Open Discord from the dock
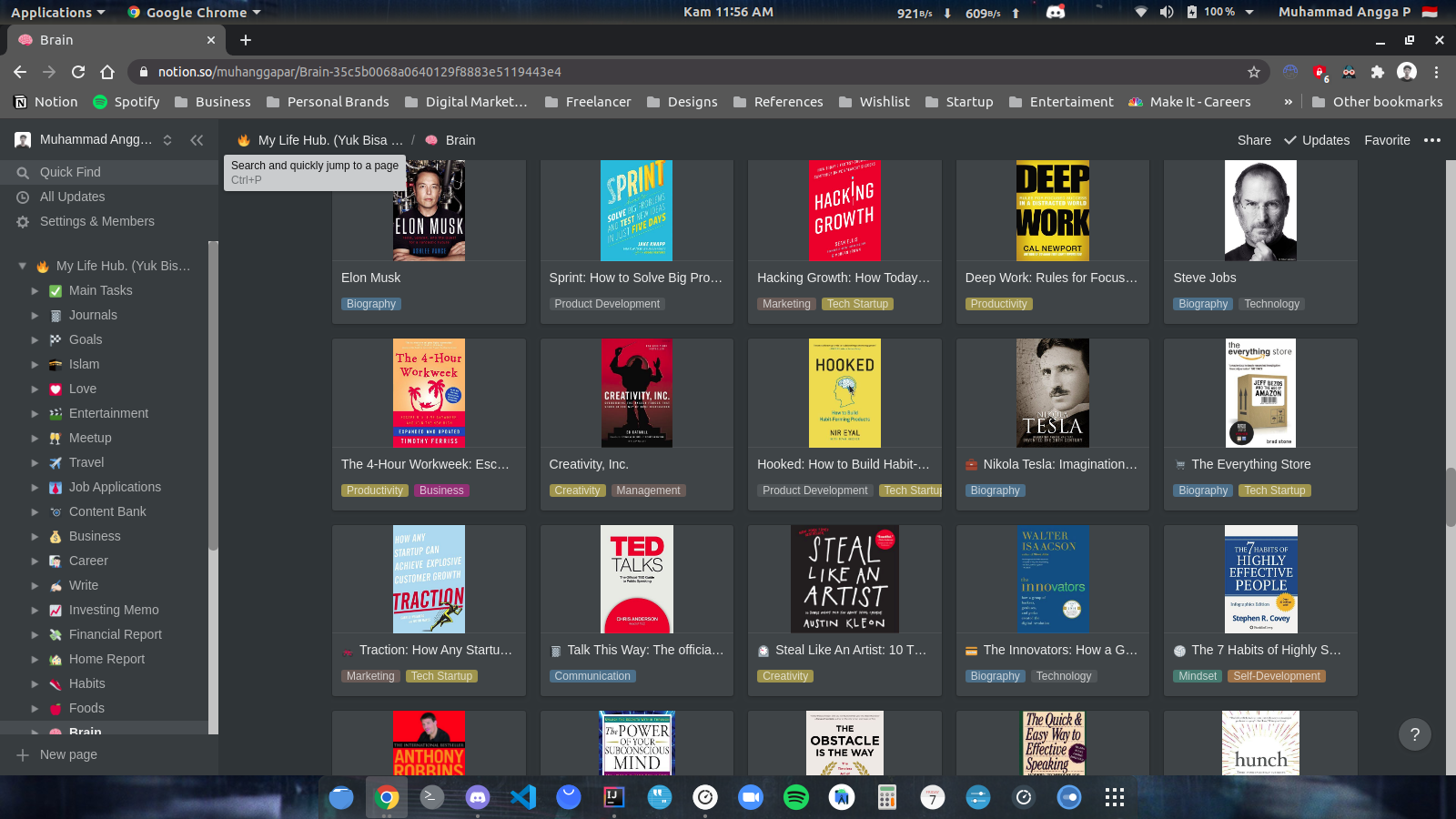The width and height of the screenshot is (1456, 819). tap(478, 798)
